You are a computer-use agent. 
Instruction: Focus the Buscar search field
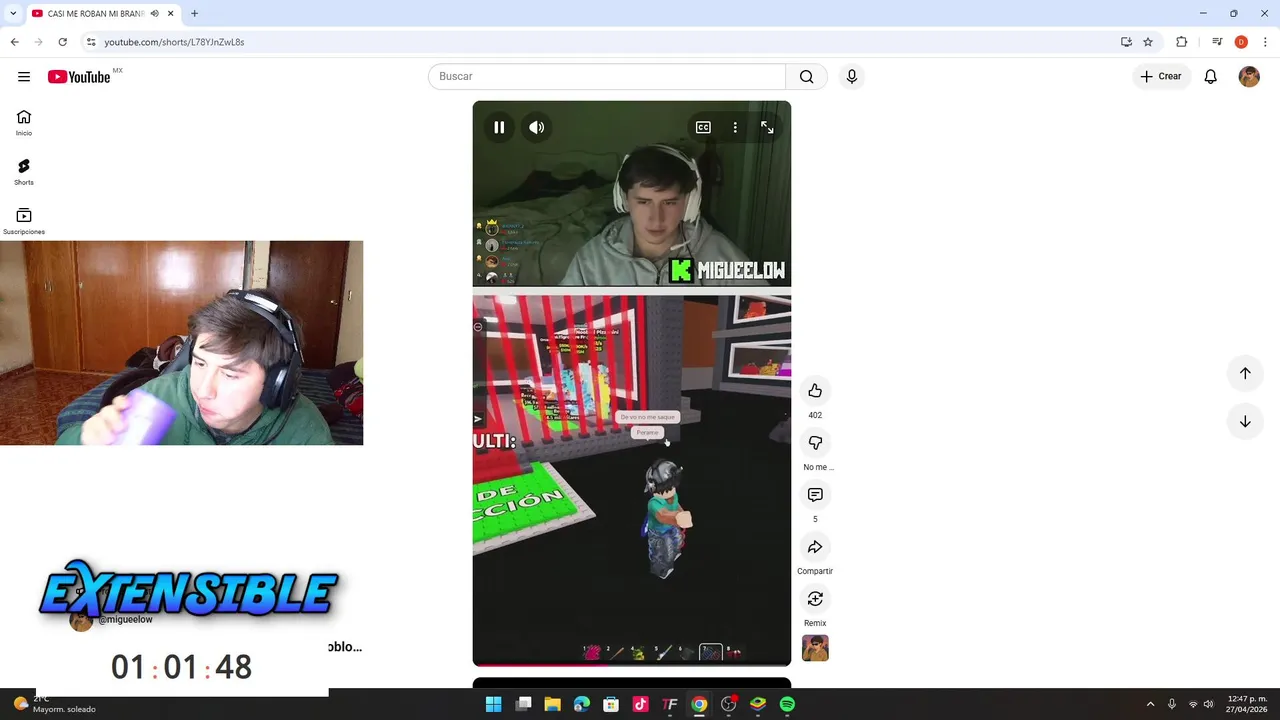coord(607,76)
